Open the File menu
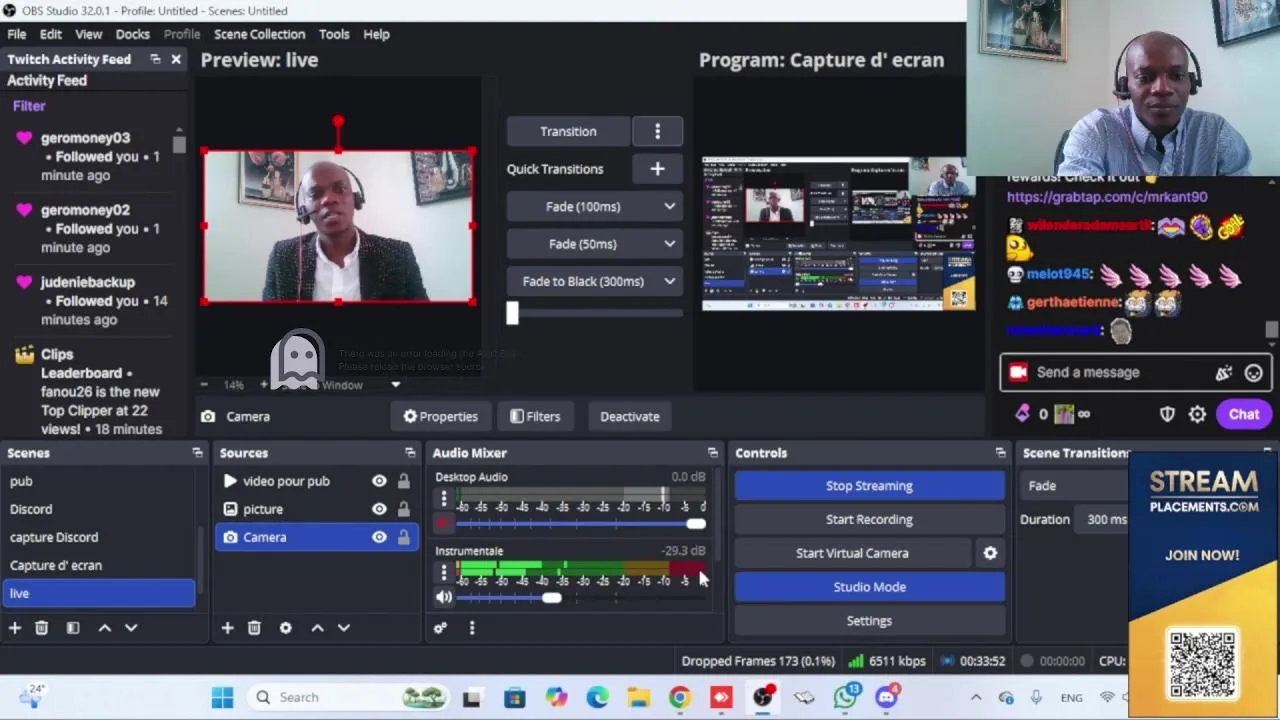 [x=17, y=34]
